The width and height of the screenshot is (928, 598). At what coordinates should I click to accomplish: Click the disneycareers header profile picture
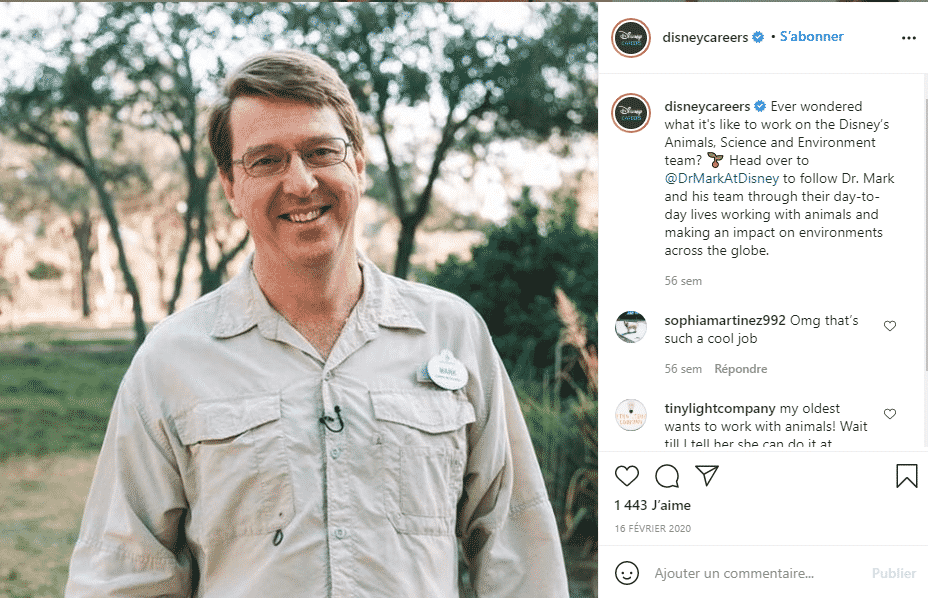(631, 38)
